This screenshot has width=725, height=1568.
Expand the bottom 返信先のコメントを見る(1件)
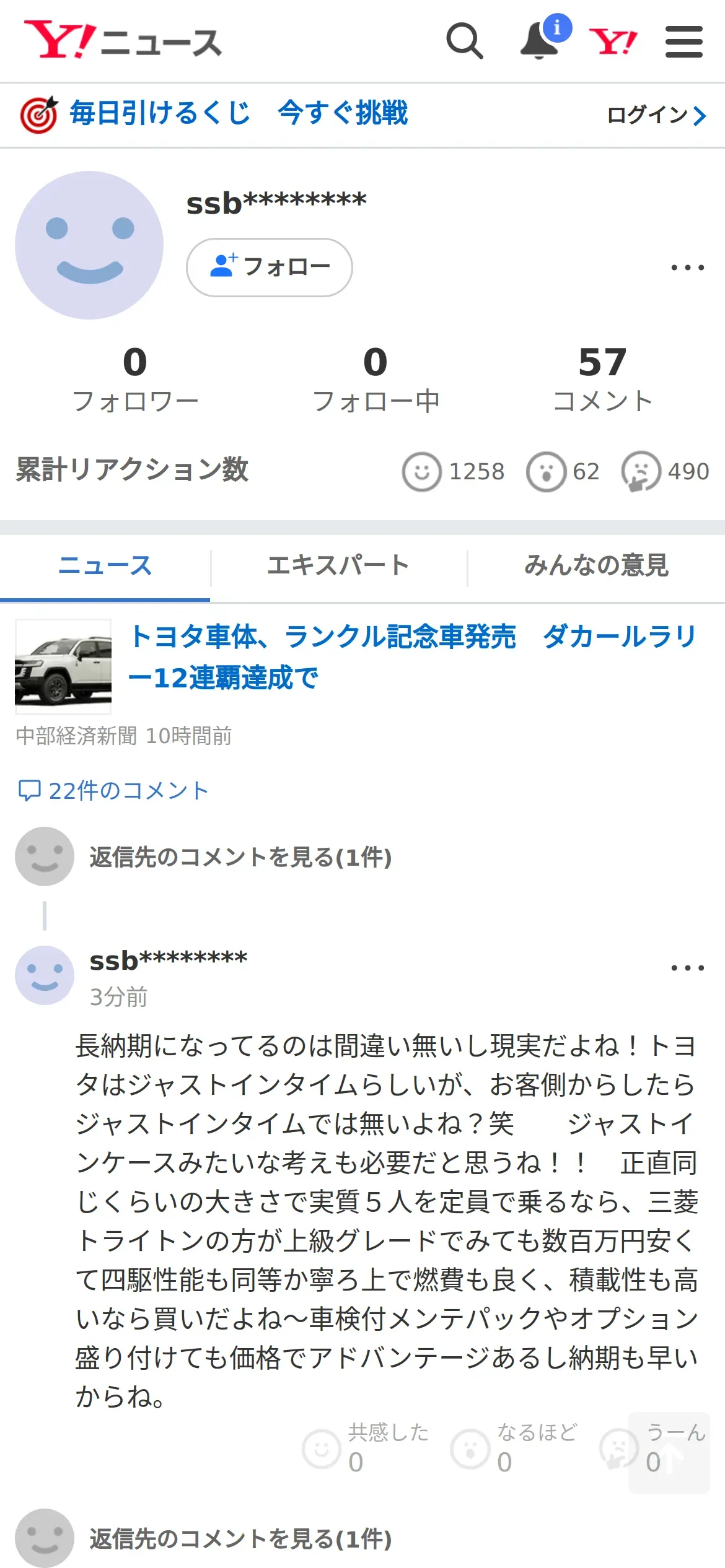[x=240, y=1539]
